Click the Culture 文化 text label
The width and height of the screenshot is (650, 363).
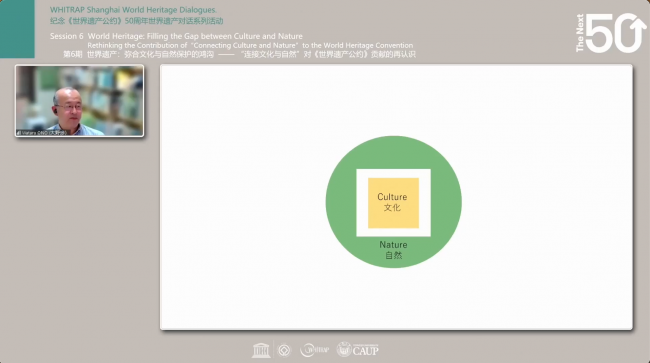click(x=392, y=202)
